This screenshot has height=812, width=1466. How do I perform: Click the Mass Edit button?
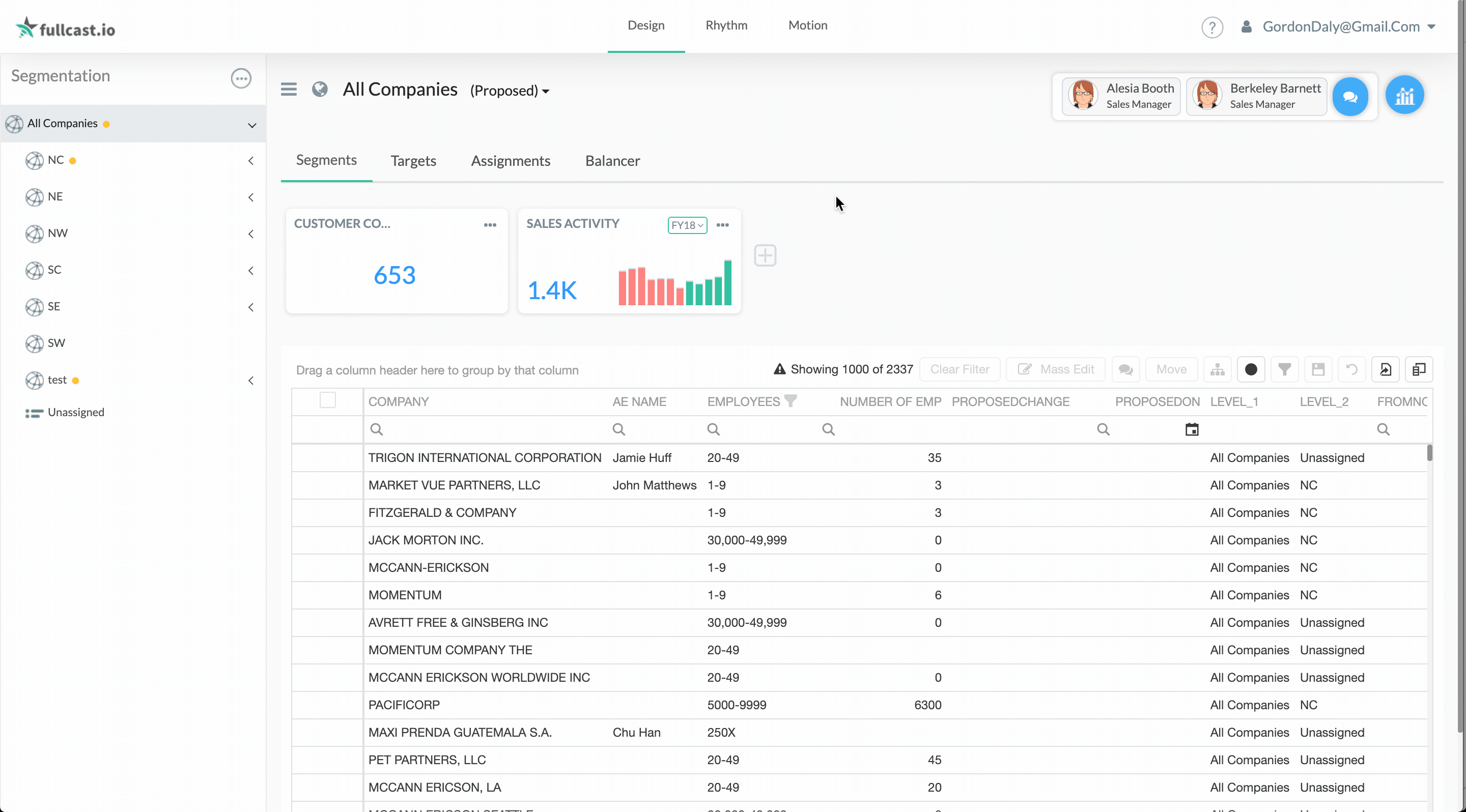tap(1056, 369)
